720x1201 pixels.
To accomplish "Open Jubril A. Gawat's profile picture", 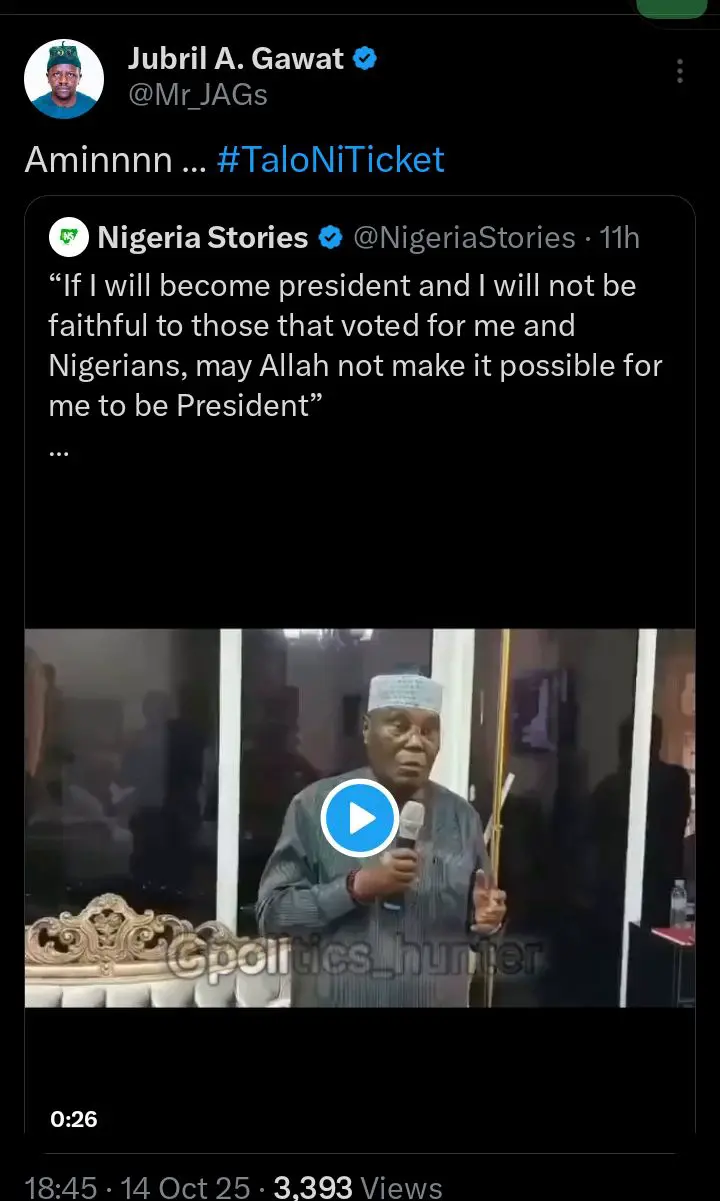I will point(63,79).
